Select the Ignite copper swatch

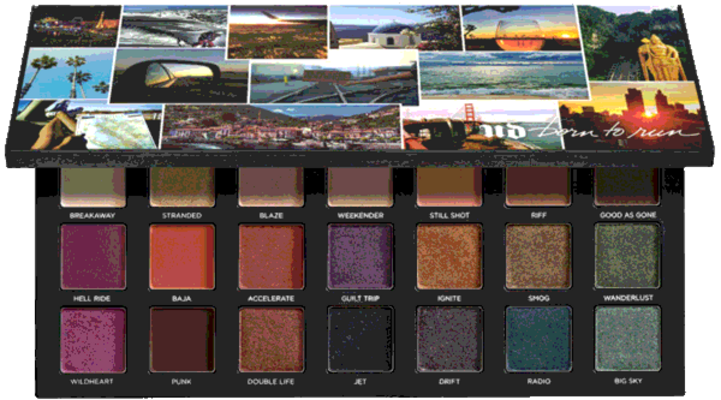click(x=449, y=257)
